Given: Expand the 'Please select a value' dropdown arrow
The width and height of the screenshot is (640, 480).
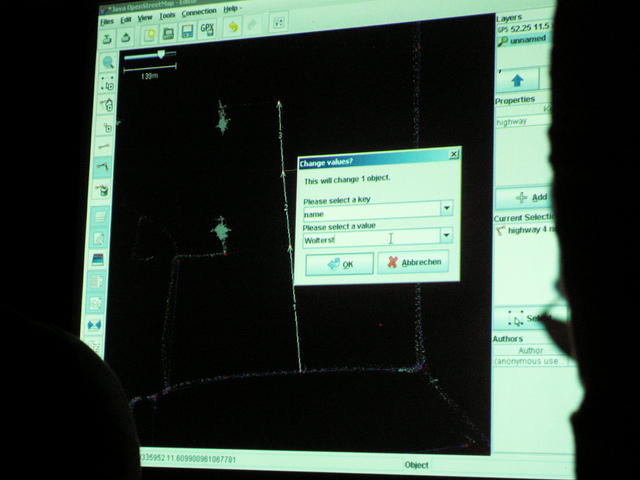Looking at the screenshot, I should click(x=446, y=235).
